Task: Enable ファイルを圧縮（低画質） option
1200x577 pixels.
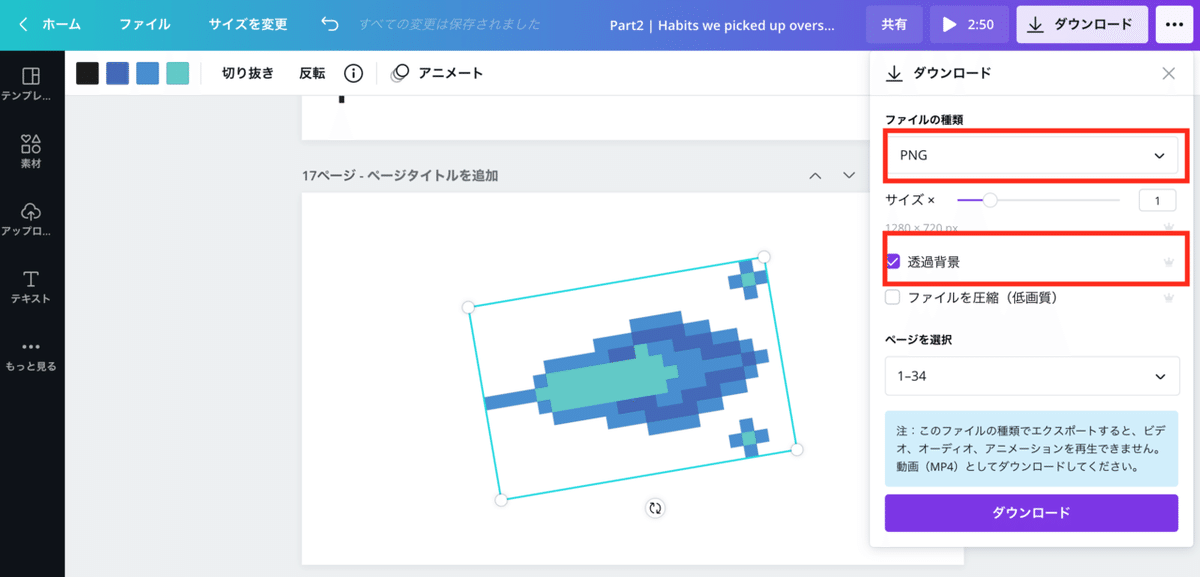Action: [x=892, y=297]
